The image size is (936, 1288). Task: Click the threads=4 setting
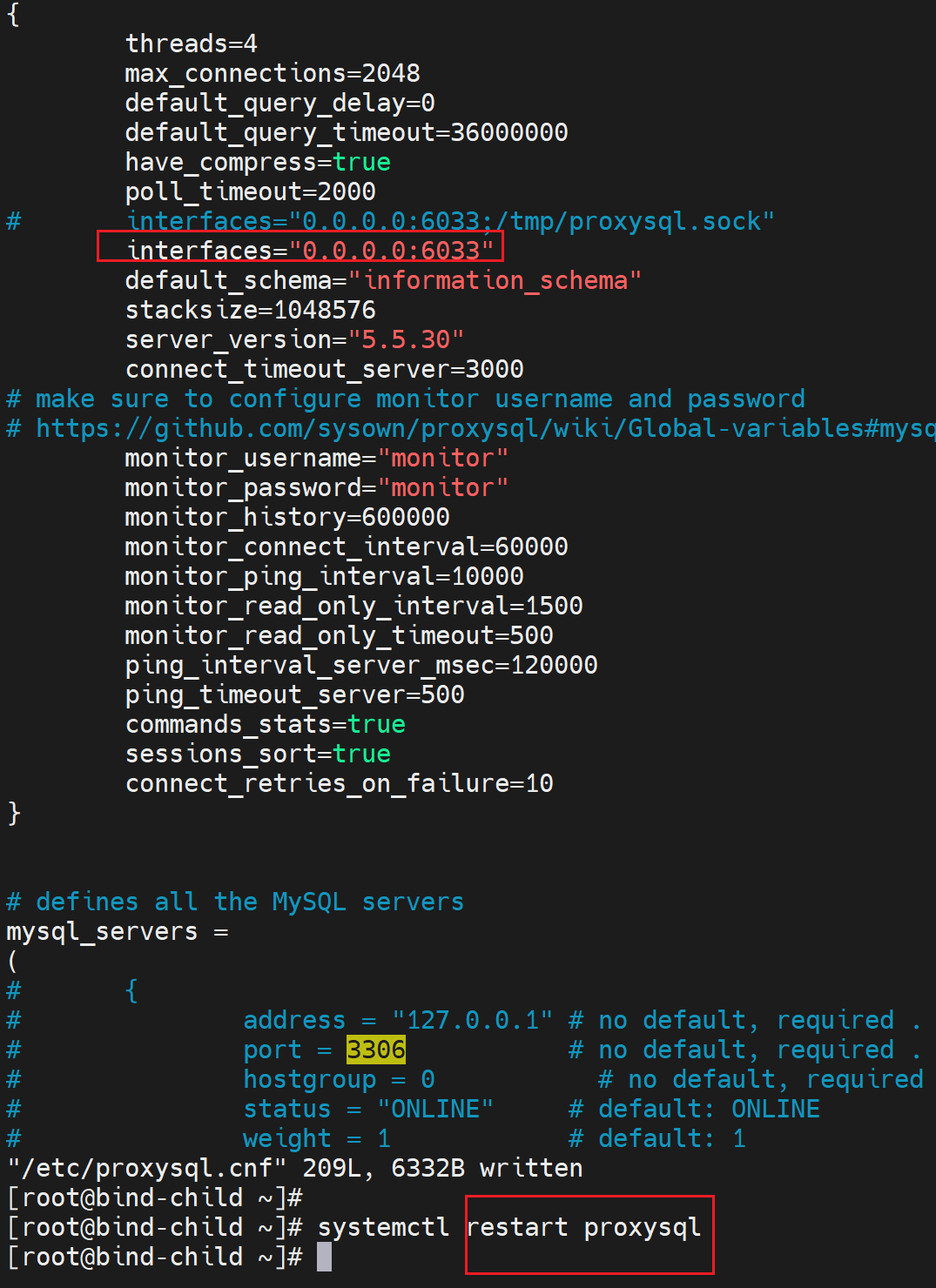pyautogui.click(x=191, y=44)
